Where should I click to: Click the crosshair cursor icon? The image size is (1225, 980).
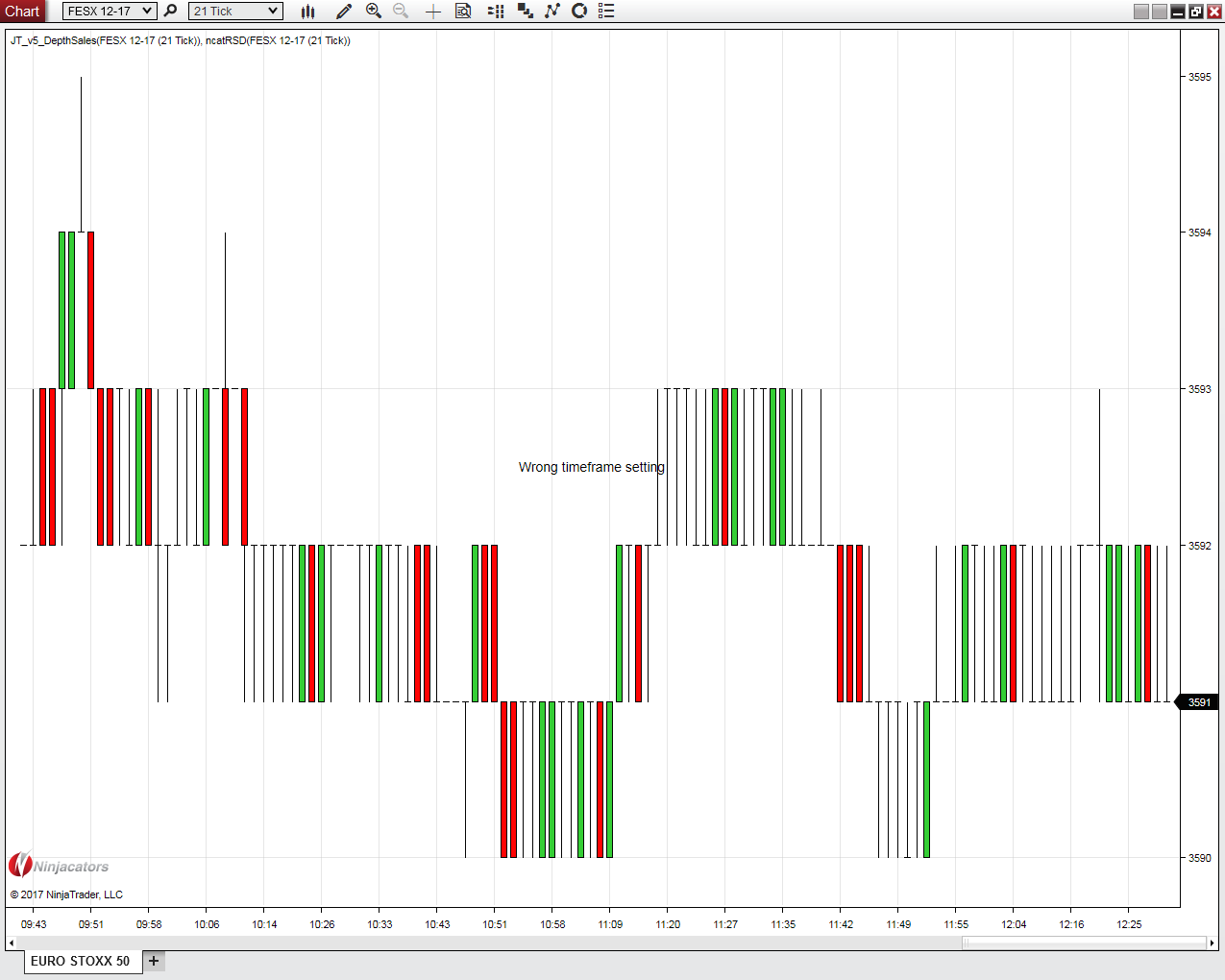(x=433, y=12)
